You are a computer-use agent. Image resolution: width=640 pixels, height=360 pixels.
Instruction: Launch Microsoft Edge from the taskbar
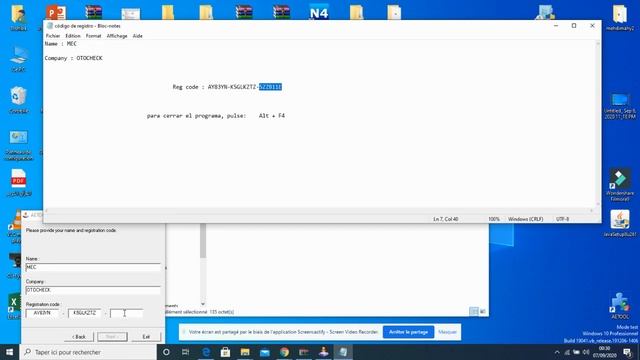point(206,352)
